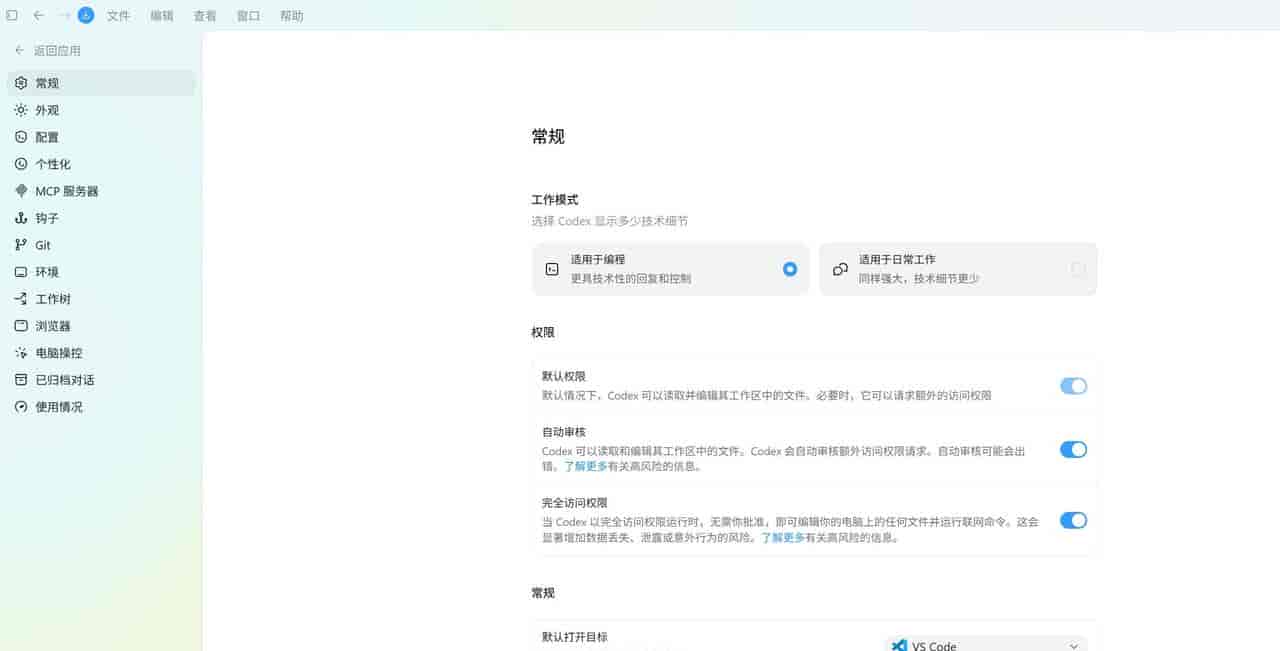
Task: Open the 帮助 menu
Action: point(291,16)
